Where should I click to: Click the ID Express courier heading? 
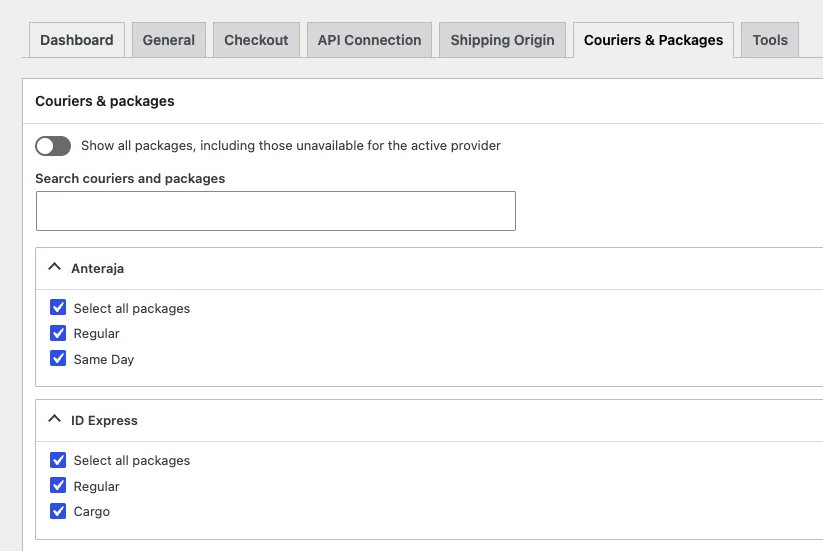pyautogui.click(x=104, y=420)
